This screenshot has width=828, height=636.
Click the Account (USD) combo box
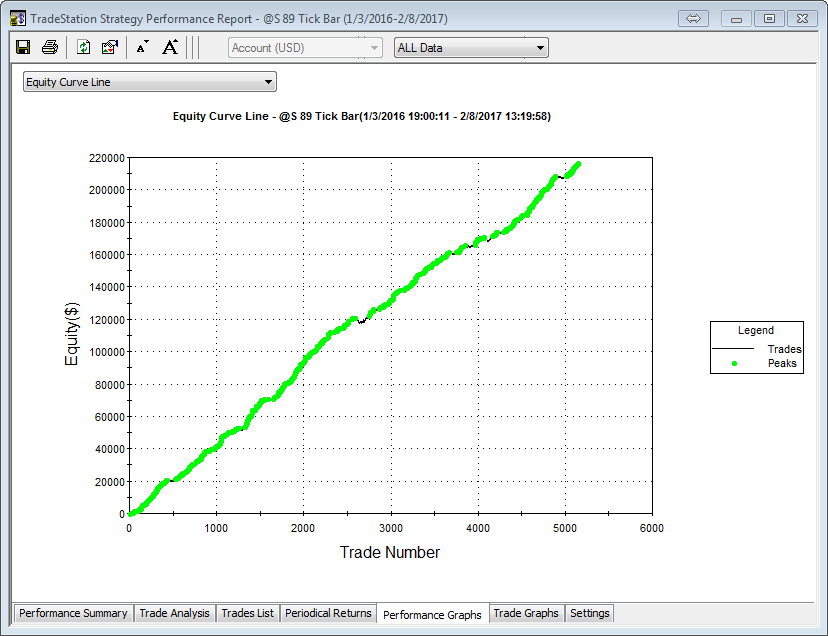coord(305,47)
